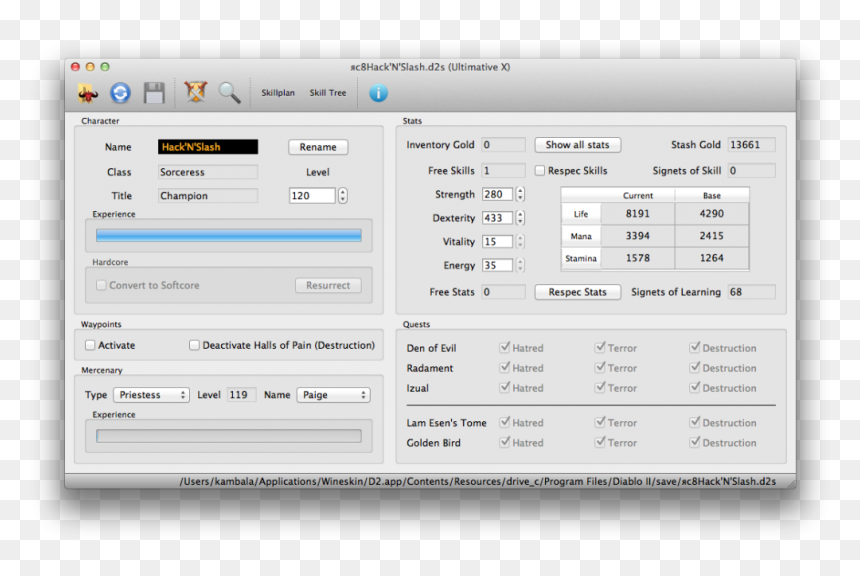
Task: Click Stash Gold field showing 13661
Action: coord(751,145)
